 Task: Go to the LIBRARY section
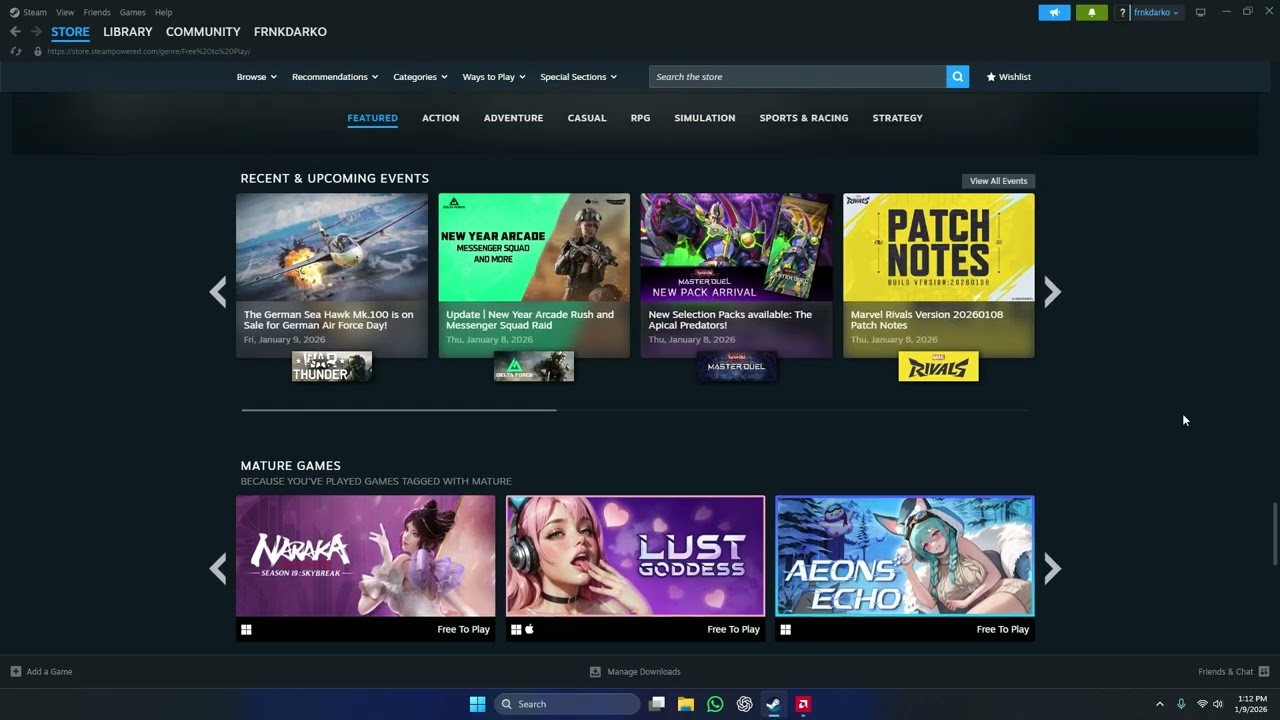[x=128, y=32]
